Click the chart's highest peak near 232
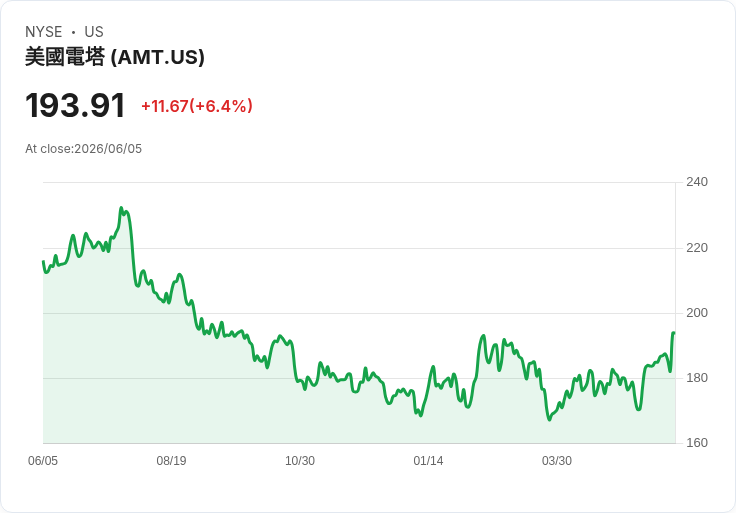This screenshot has height=513, width=736. 121,207
